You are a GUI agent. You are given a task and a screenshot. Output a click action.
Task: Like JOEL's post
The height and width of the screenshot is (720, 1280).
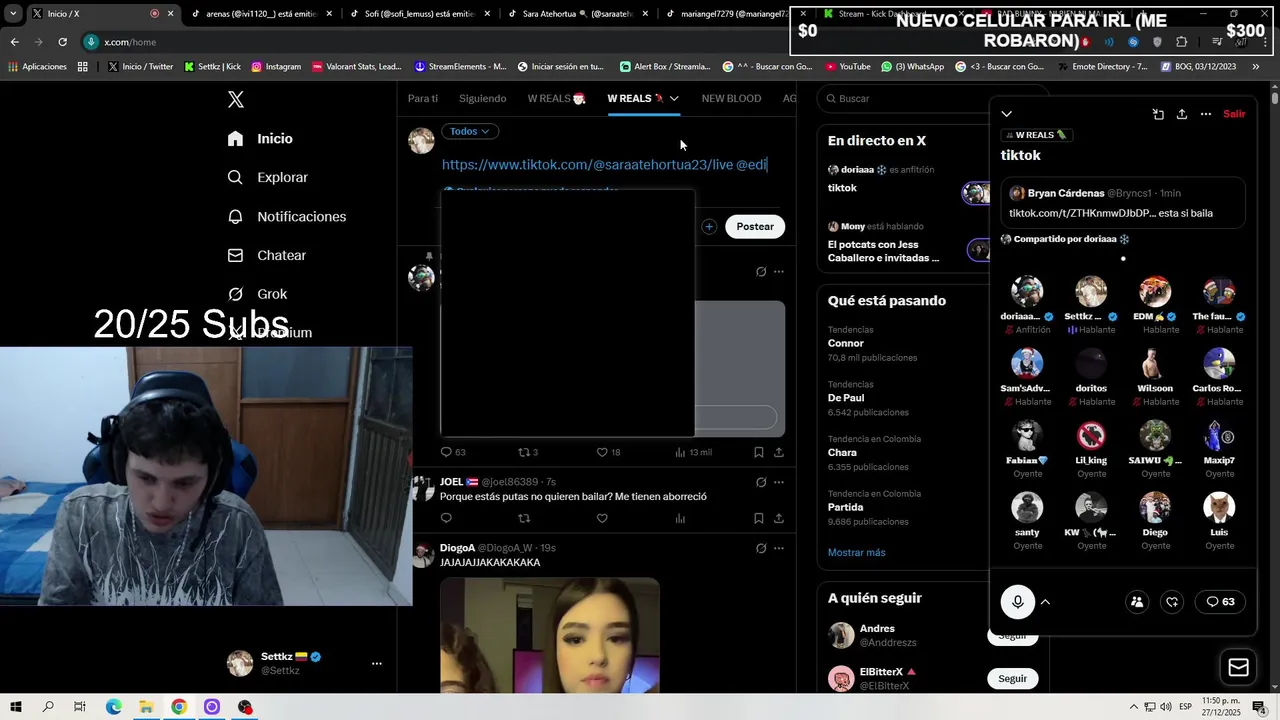(602, 518)
